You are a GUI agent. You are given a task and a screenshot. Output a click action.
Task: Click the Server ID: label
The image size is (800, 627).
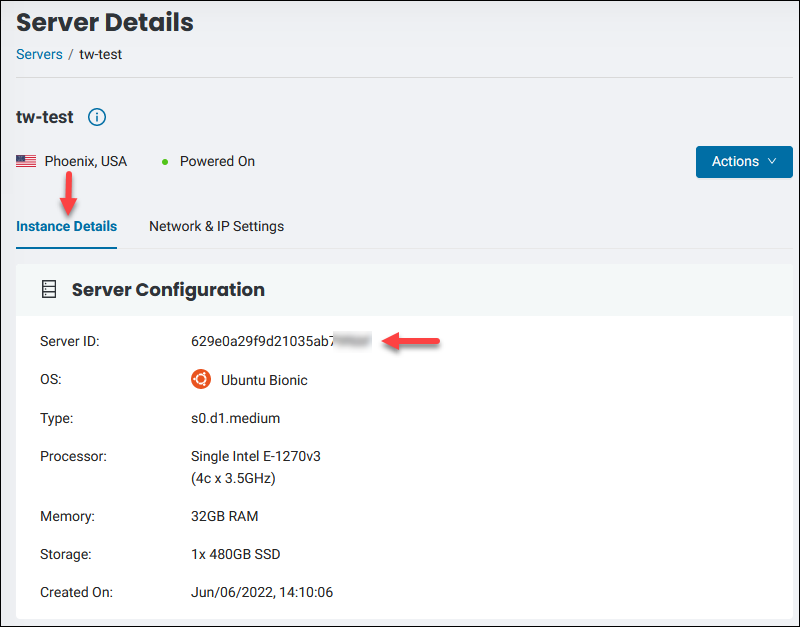tap(70, 341)
